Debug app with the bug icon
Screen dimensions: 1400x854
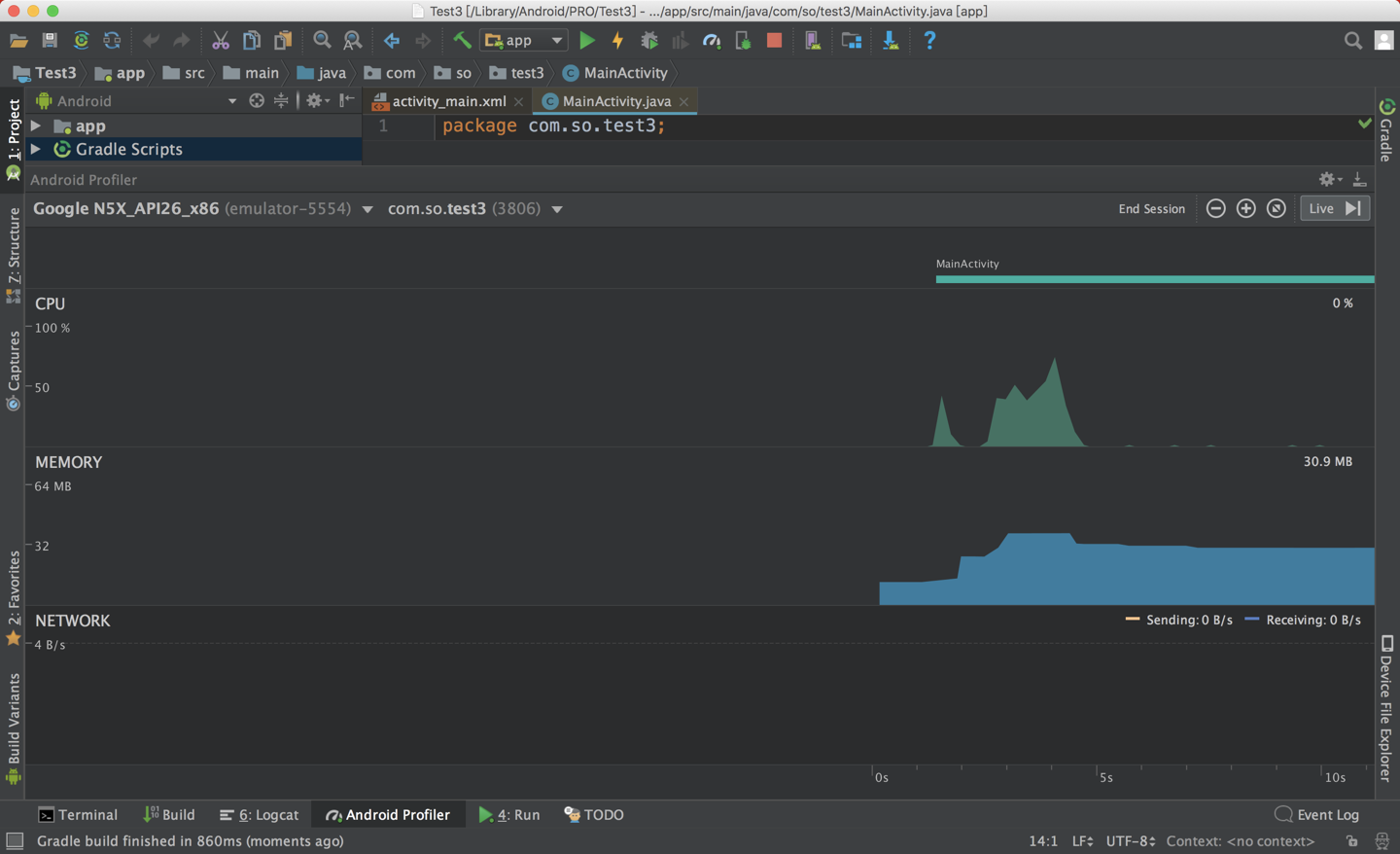pos(649,41)
